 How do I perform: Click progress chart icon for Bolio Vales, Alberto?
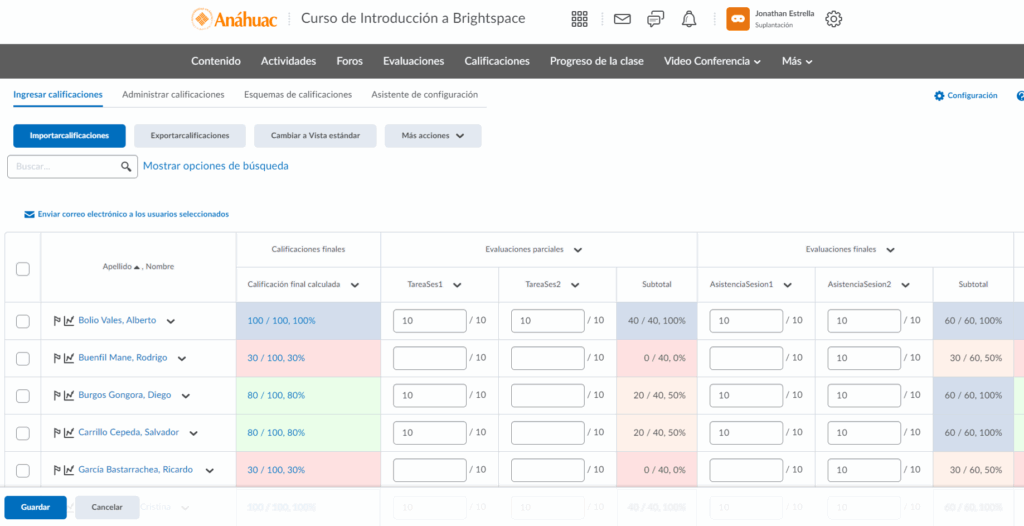click(x=69, y=321)
